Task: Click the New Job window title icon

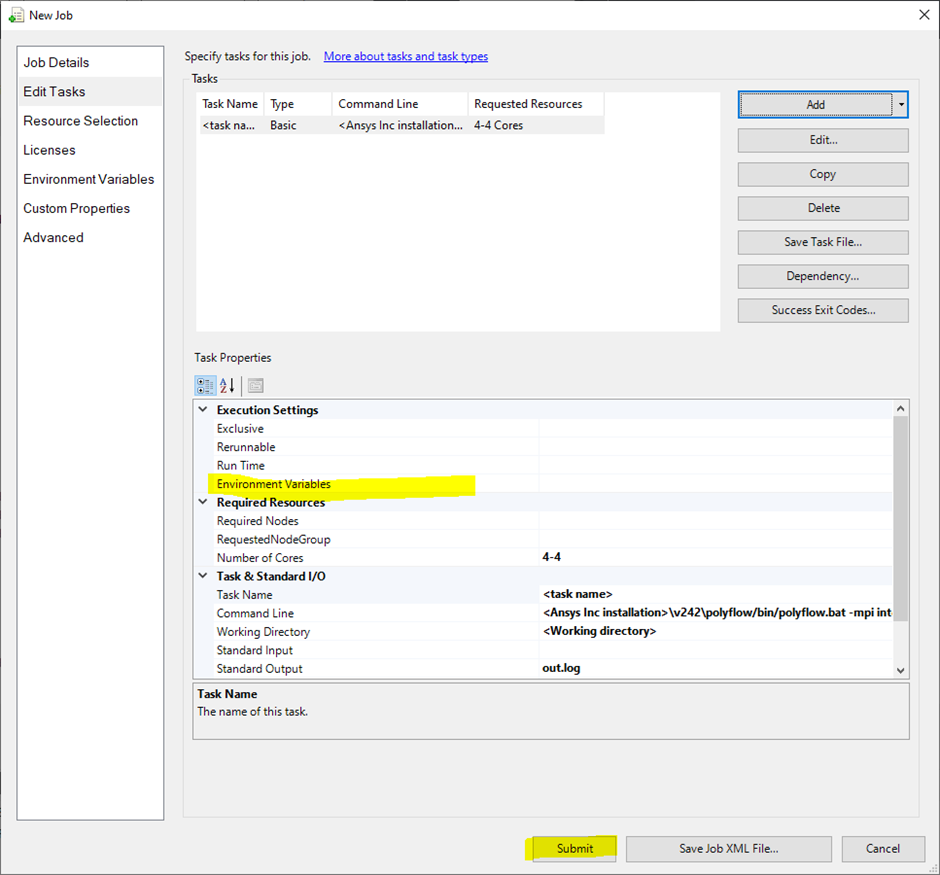Action: click(x=16, y=15)
